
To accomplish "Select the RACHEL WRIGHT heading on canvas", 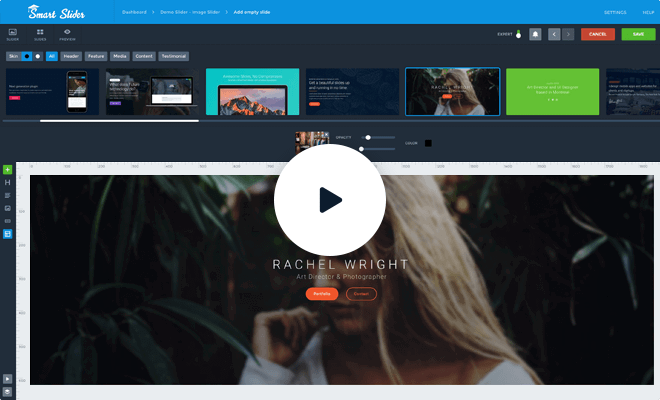I will pos(341,264).
